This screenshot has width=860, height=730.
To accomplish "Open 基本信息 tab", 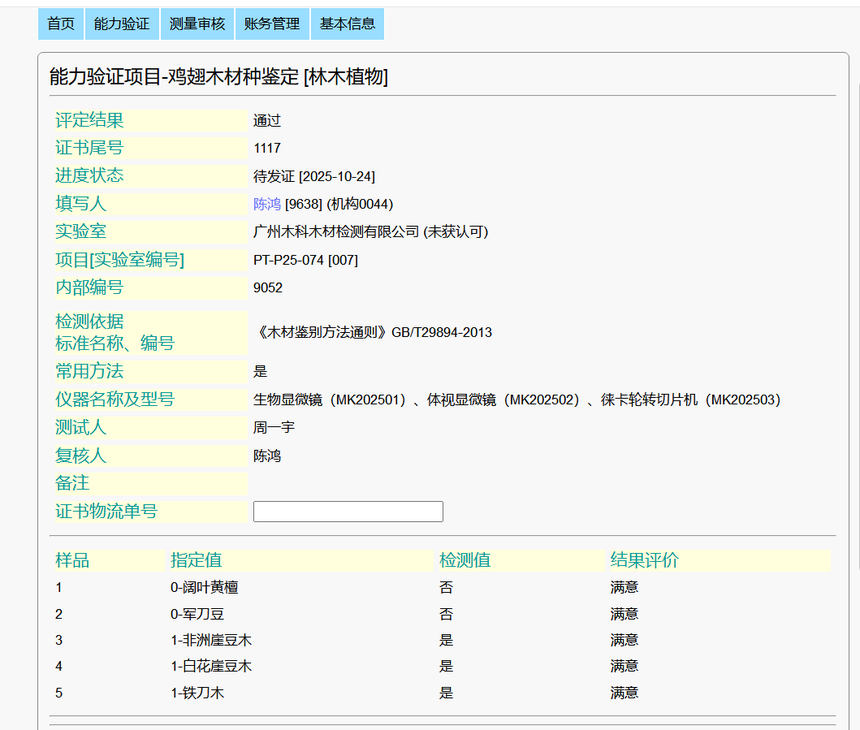I will 347,24.
